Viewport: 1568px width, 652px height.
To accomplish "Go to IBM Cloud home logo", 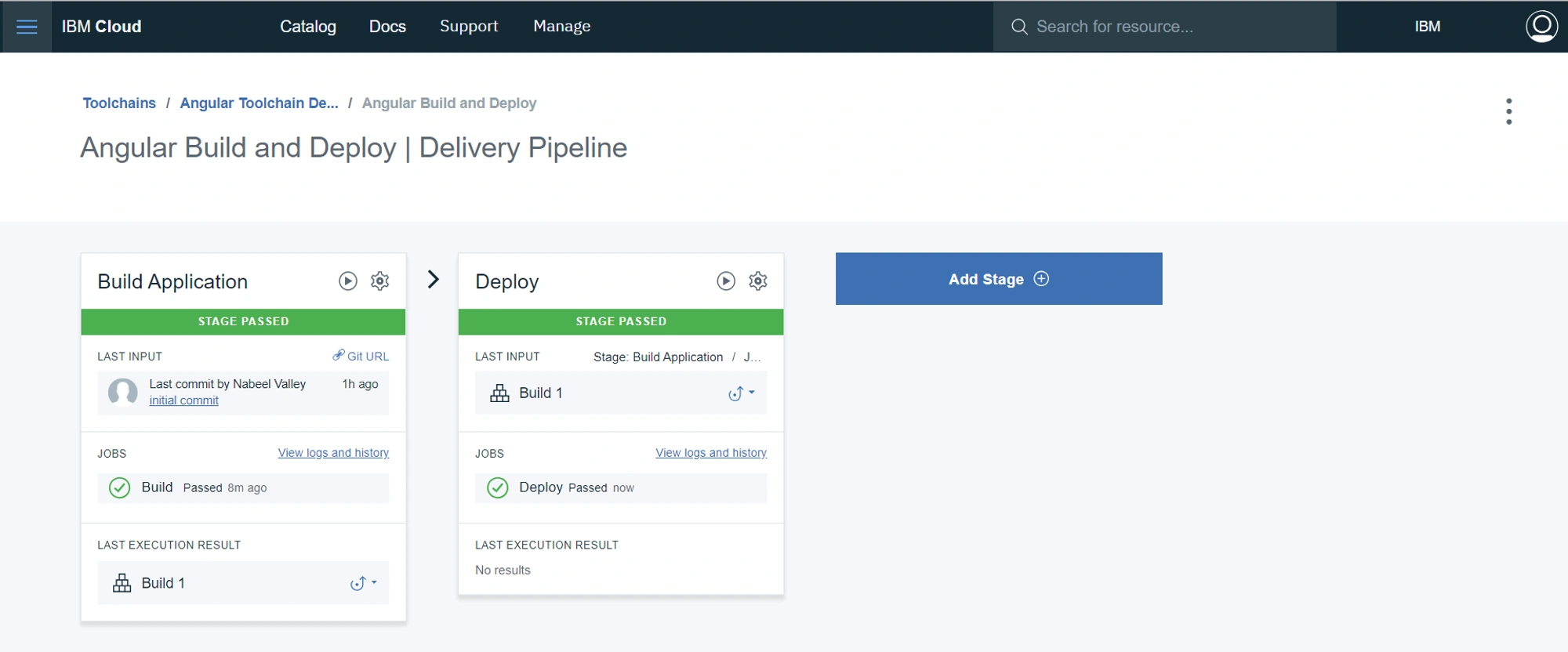I will 102,27.
